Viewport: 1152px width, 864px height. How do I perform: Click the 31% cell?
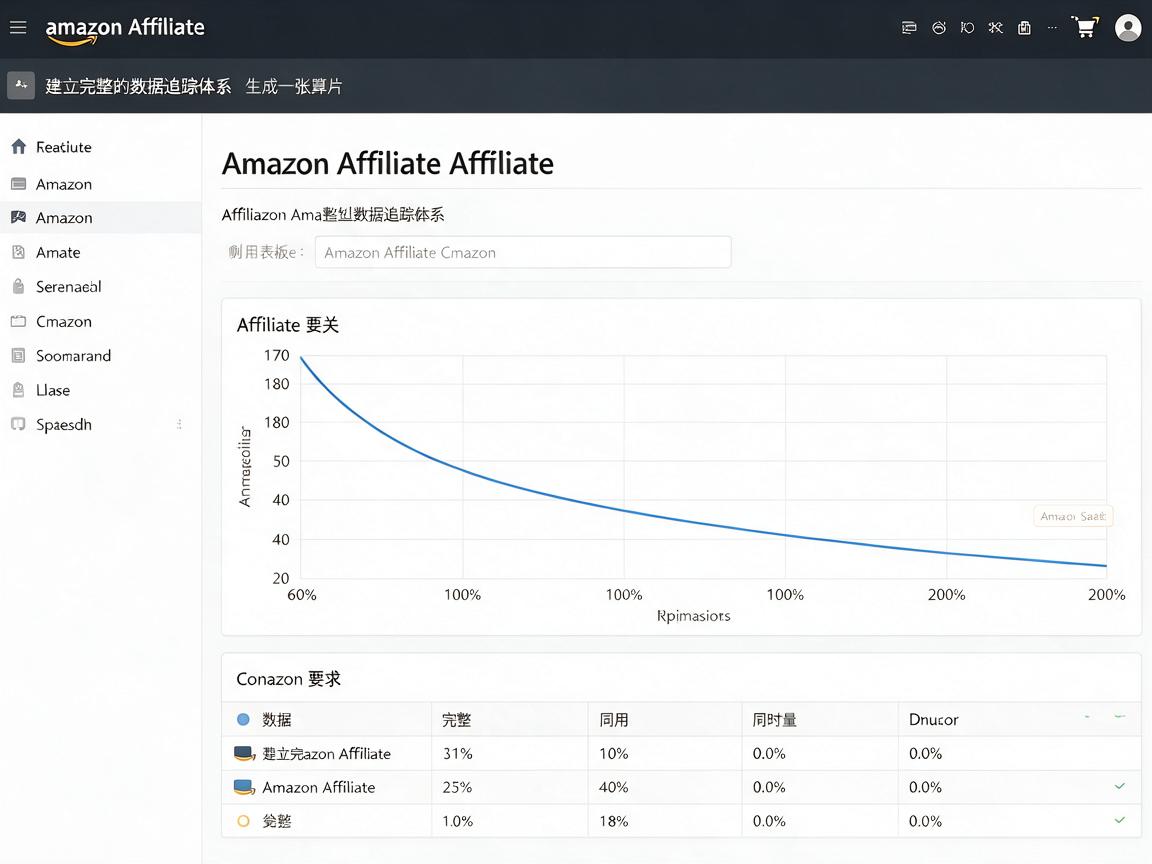pyautogui.click(x=458, y=754)
